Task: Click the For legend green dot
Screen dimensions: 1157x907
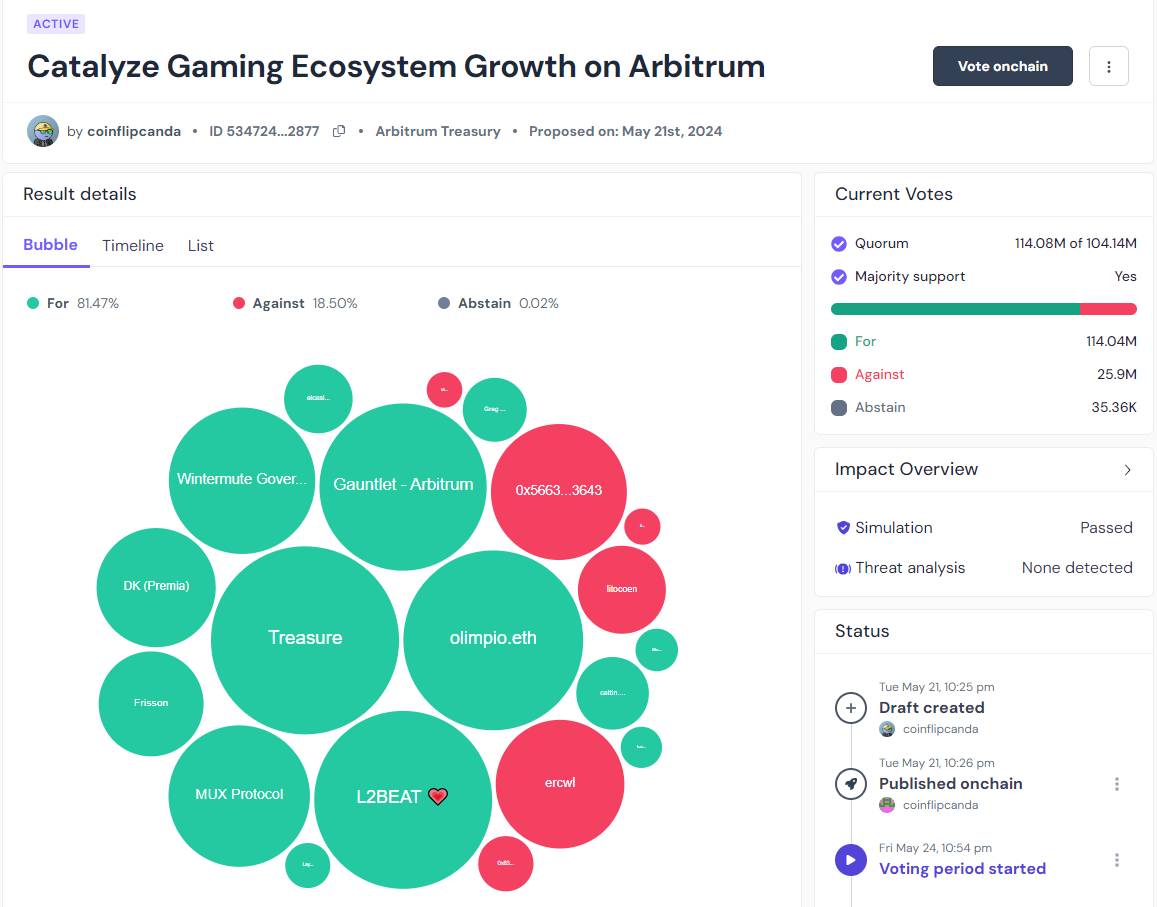Action: click(32, 303)
